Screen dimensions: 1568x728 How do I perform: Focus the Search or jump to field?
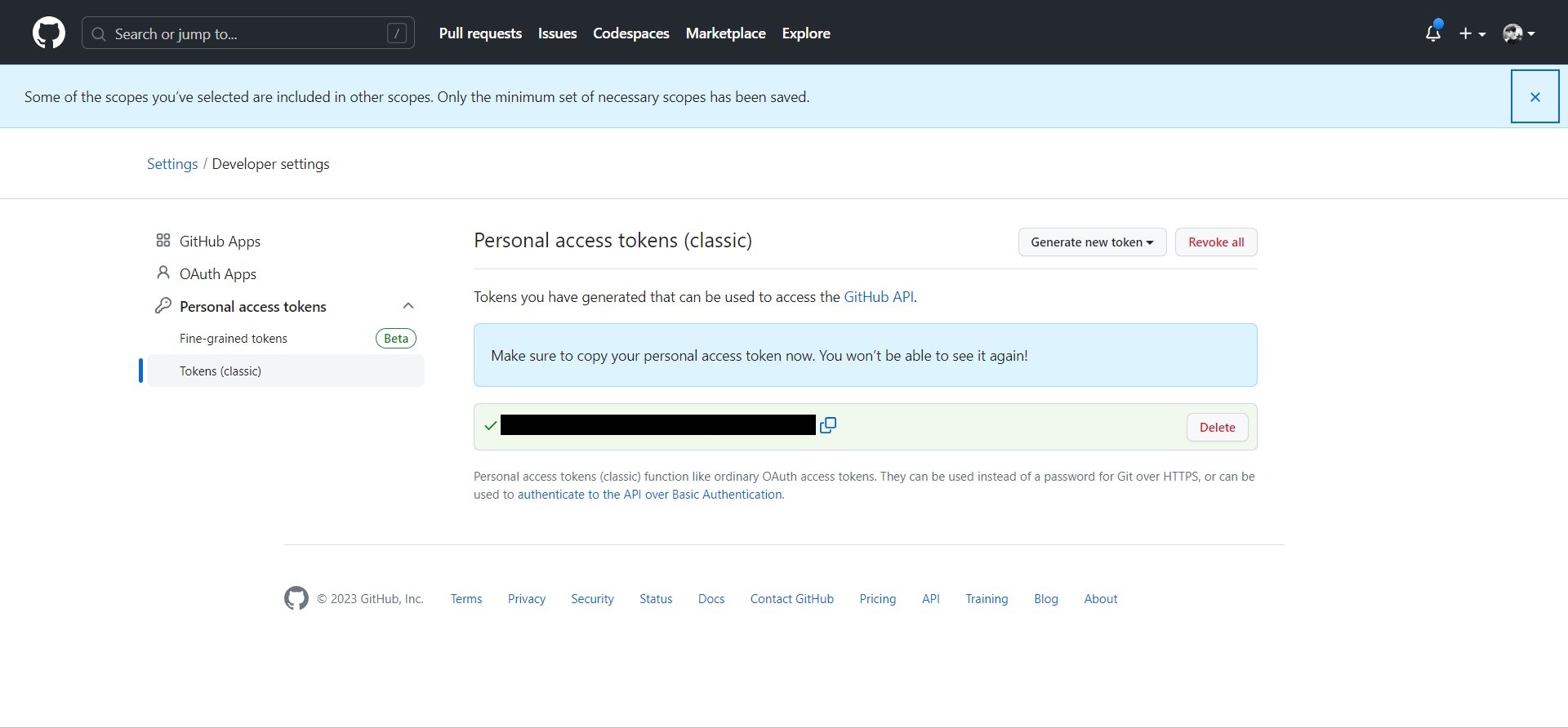pos(248,33)
